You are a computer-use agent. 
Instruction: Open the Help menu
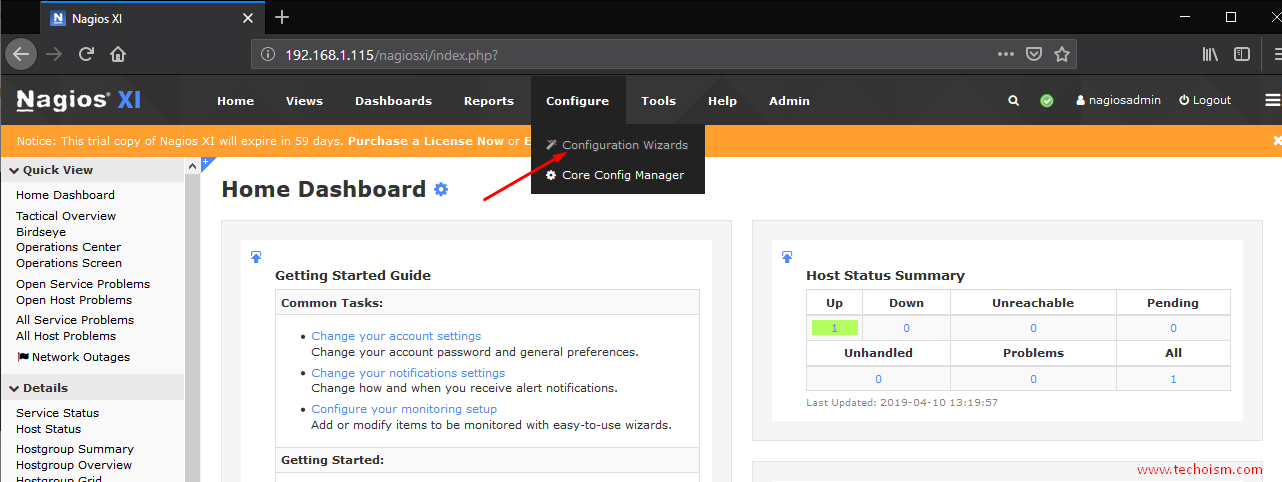coord(722,101)
